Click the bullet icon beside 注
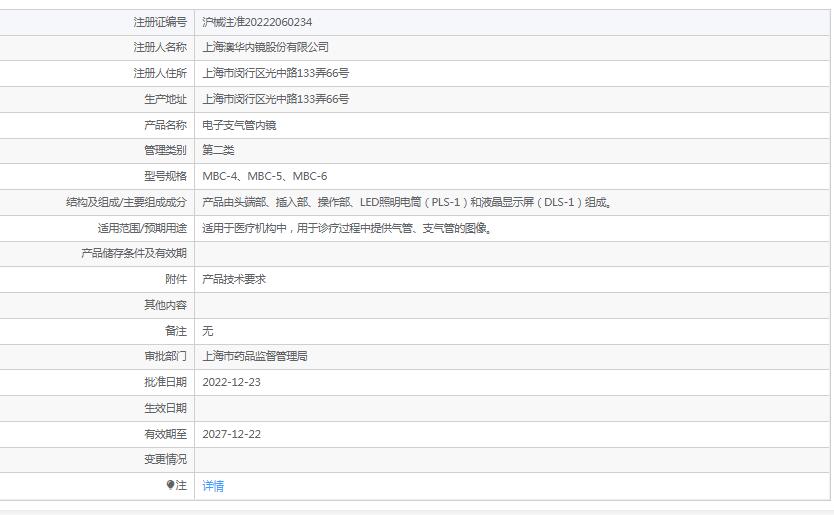Viewport: 834px width, 515px height. 170,485
